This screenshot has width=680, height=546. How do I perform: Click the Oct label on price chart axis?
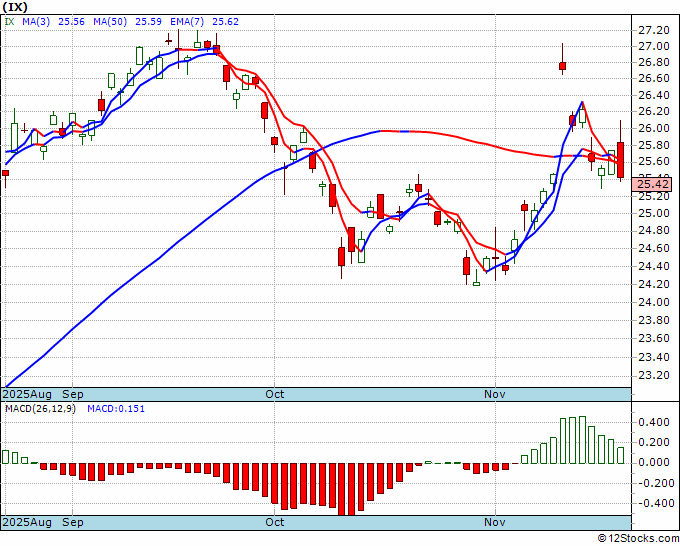click(275, 394)
